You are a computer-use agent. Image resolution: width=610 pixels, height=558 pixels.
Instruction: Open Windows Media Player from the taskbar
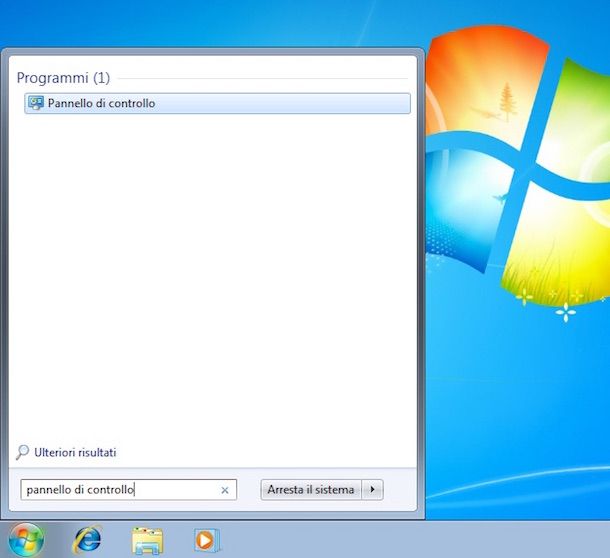207,540
